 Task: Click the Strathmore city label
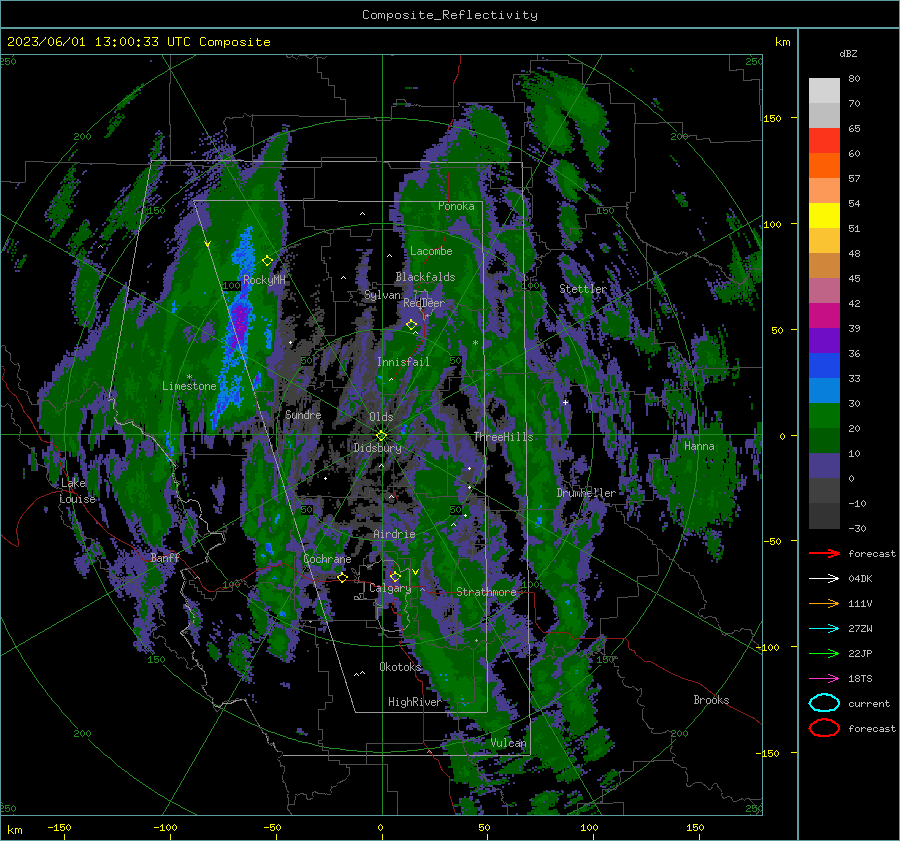(486, 592)
